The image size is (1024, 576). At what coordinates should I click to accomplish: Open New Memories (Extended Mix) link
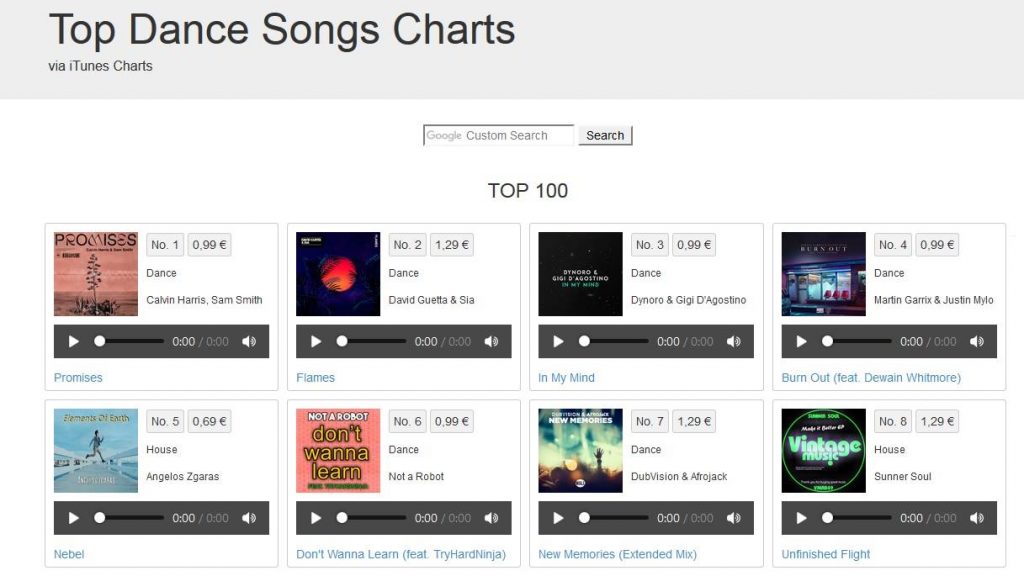click(x=617, y=554)
